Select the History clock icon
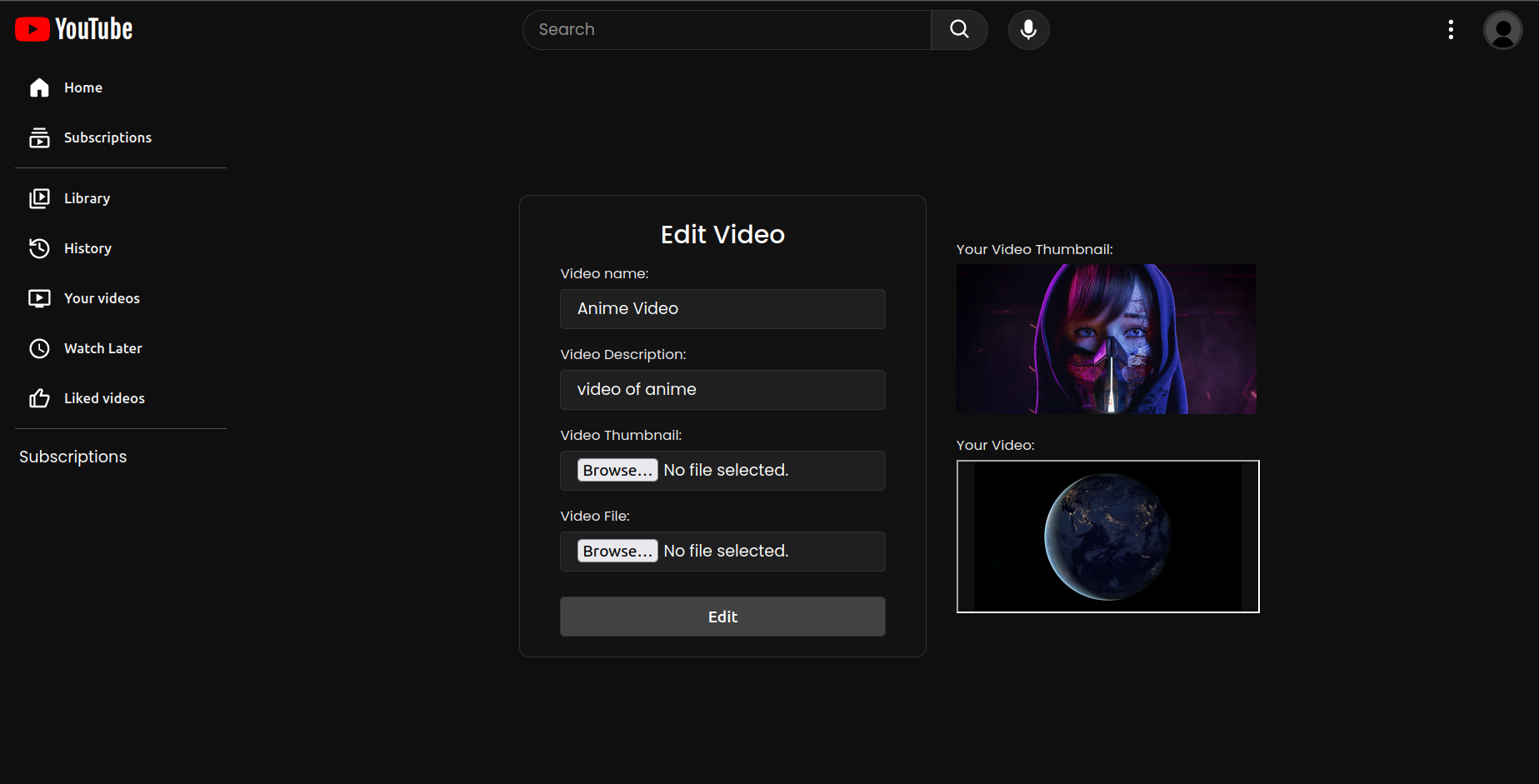The width and height of the screenshot is (1539, 784). point(39,247)
